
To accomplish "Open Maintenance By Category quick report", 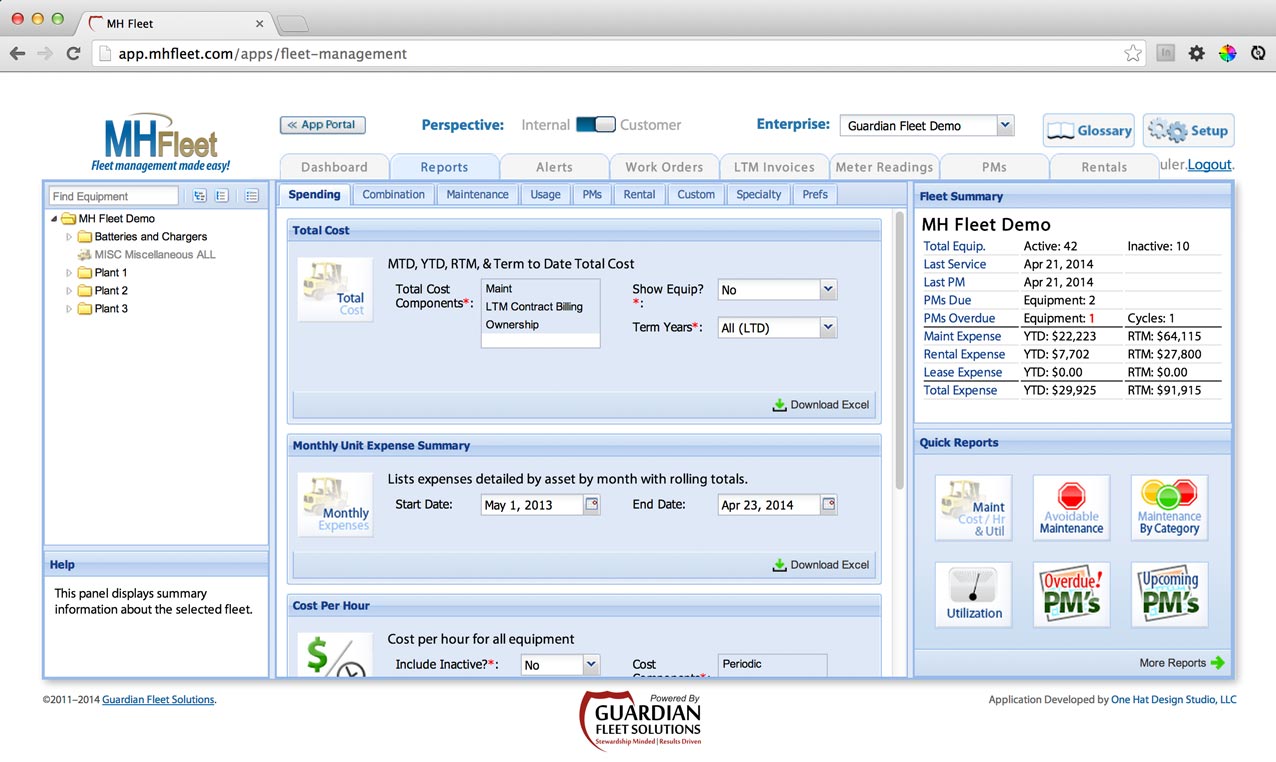I will click(x=1169, y=508).
